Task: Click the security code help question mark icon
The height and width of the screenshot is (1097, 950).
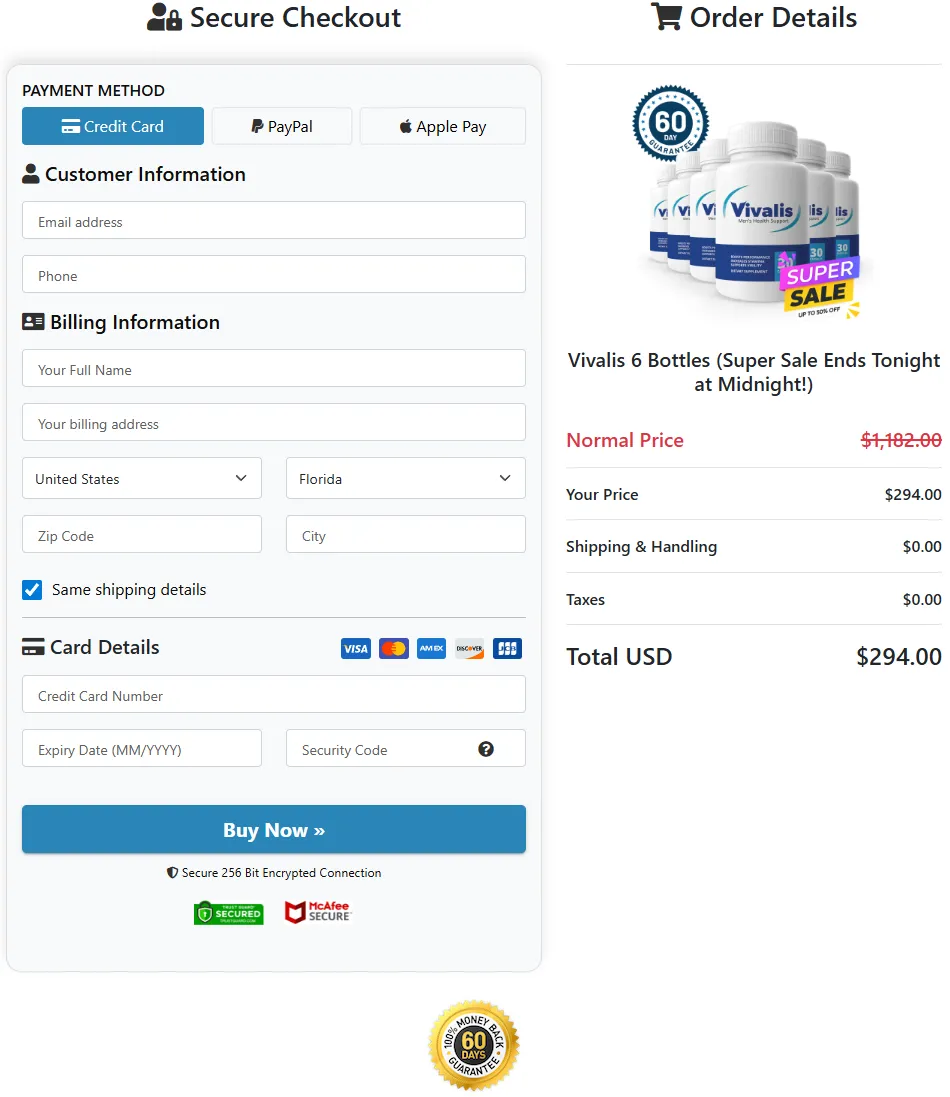Action: point(487,747)
